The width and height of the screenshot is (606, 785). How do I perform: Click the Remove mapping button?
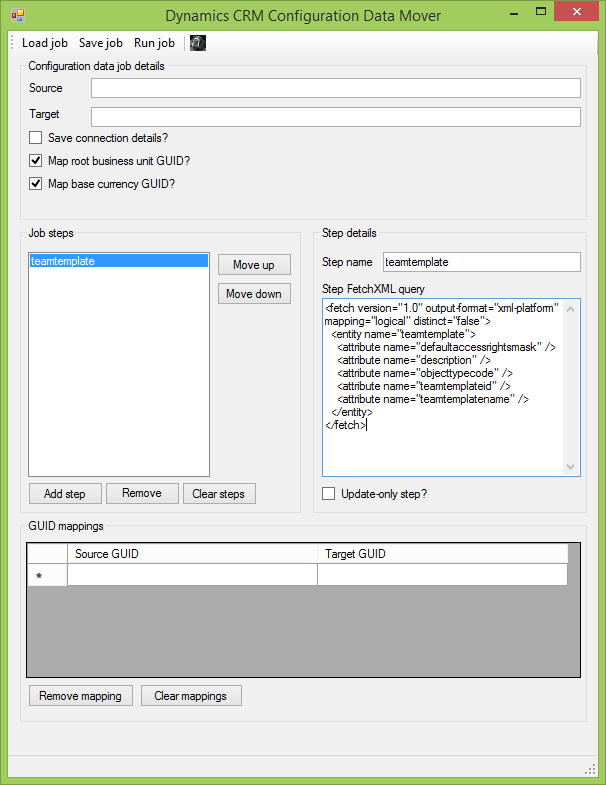(81, 696)
